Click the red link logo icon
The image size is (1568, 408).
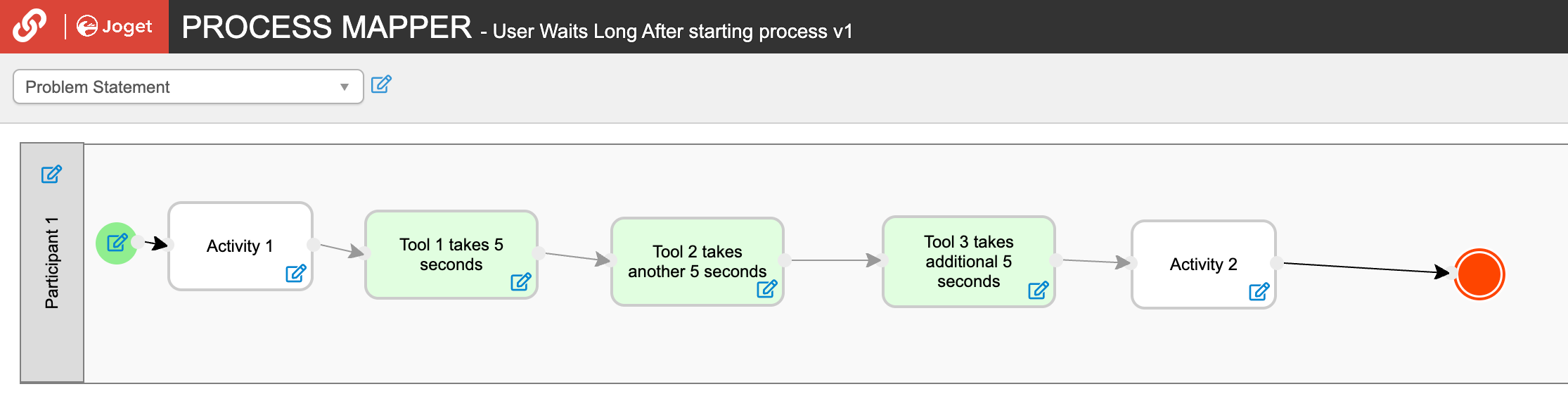[x=30, y=26]
